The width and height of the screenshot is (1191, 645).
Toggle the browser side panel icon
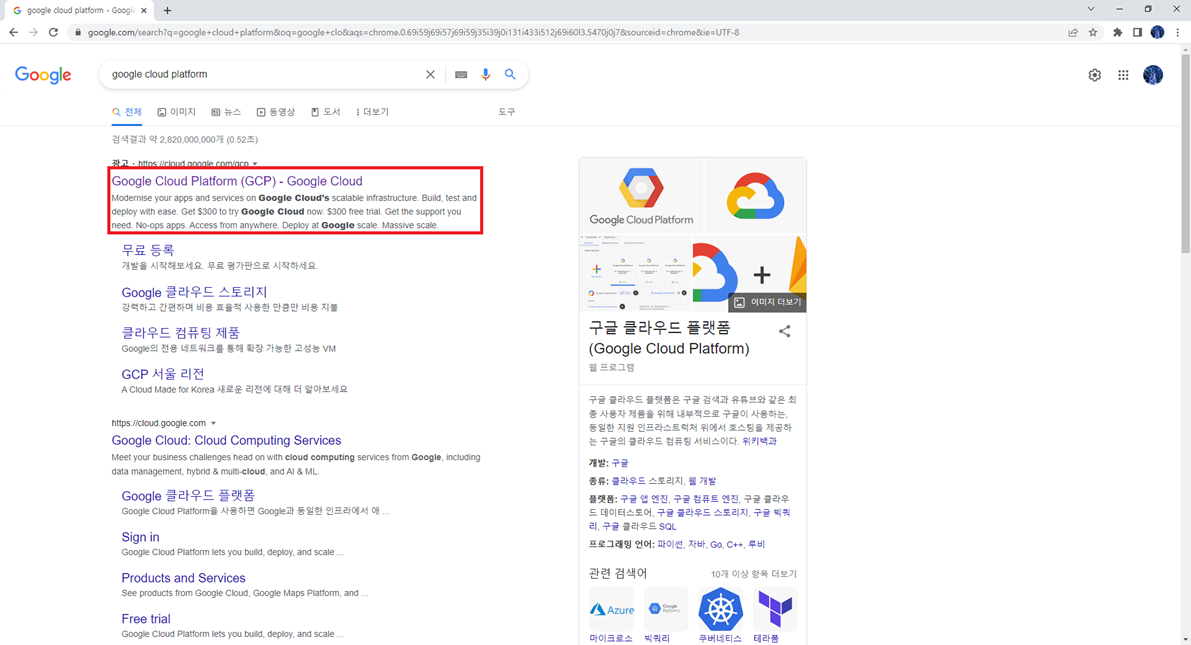[x=1137, y=33]
